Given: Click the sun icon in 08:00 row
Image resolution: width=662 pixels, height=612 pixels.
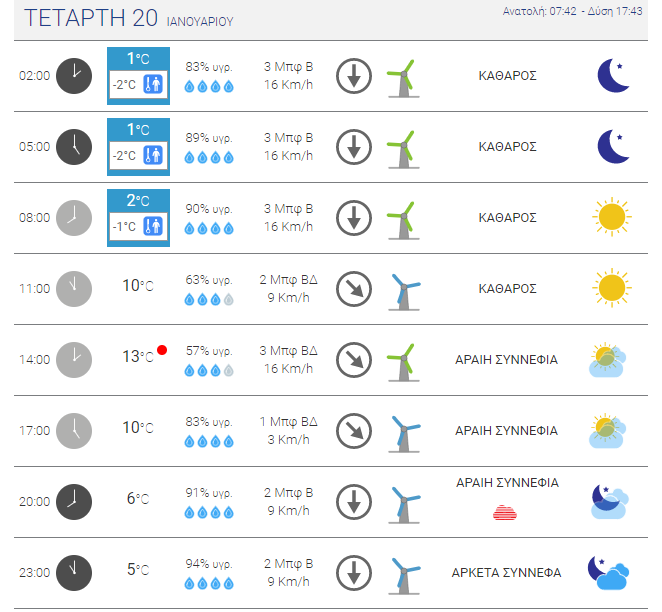Looking at the screenshot, I should [612, 217].
